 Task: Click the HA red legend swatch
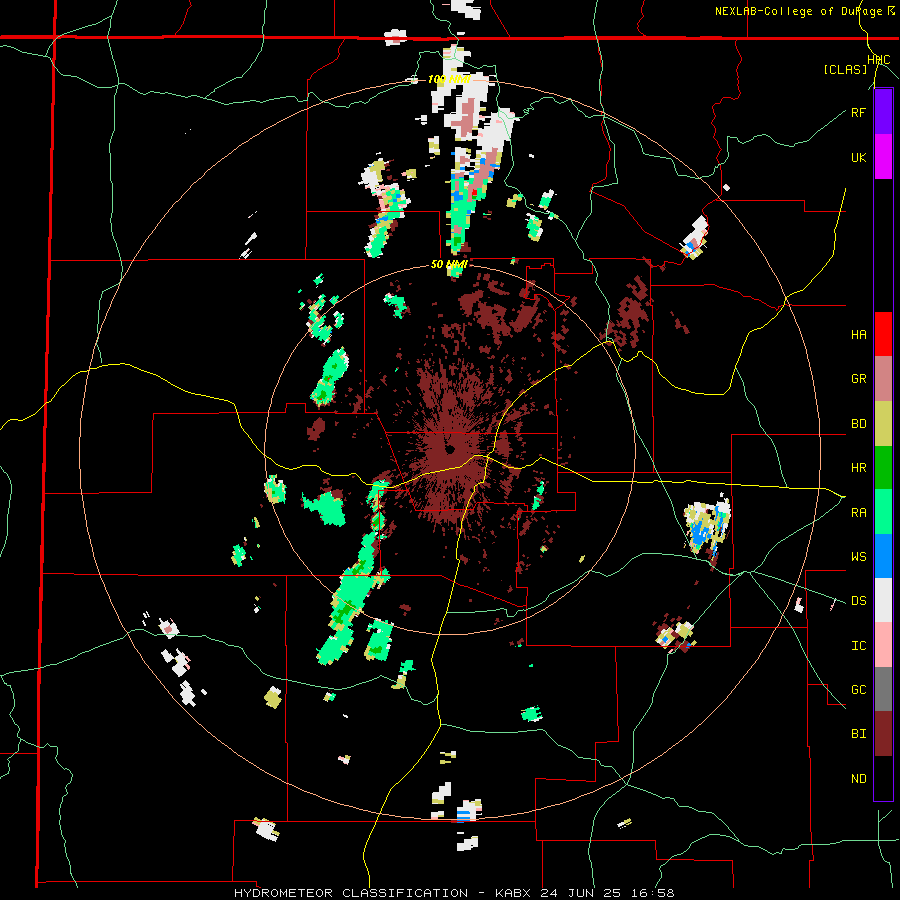pyautogui.click(x=883, y=334)
